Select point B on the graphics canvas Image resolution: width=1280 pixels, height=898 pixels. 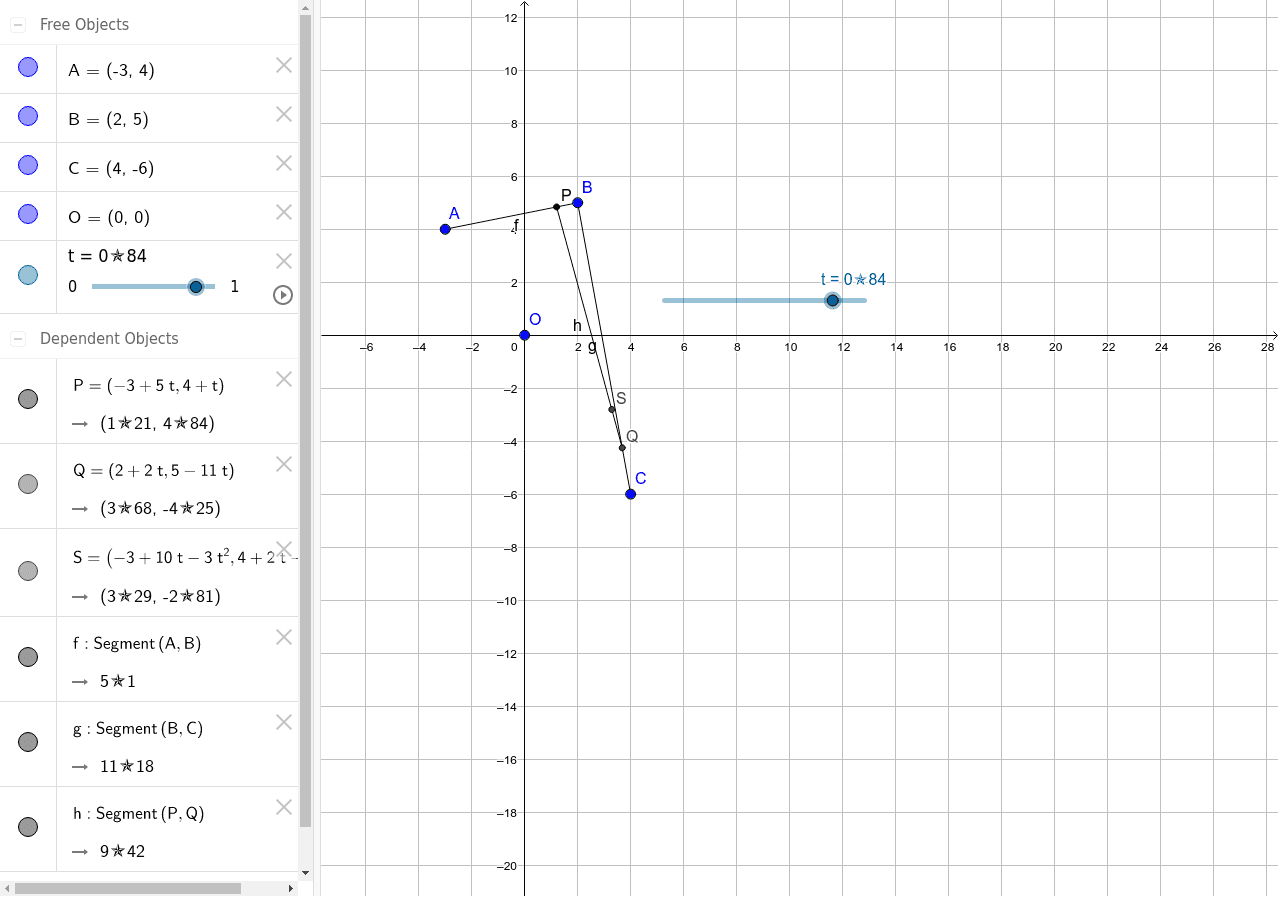[x=577, y=202]
